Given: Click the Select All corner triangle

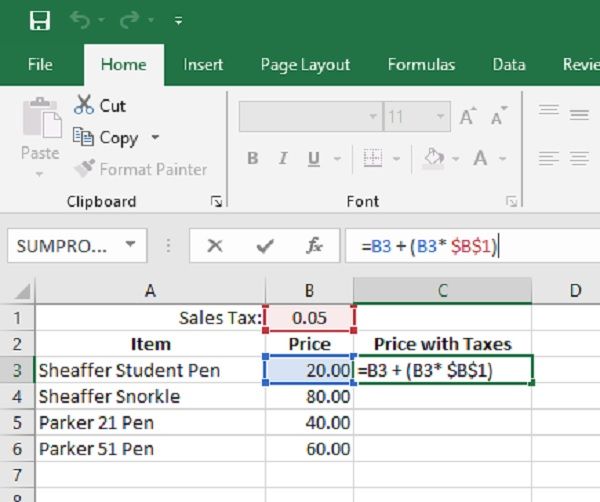Looking at the screenshot, I should click(22, 292).
